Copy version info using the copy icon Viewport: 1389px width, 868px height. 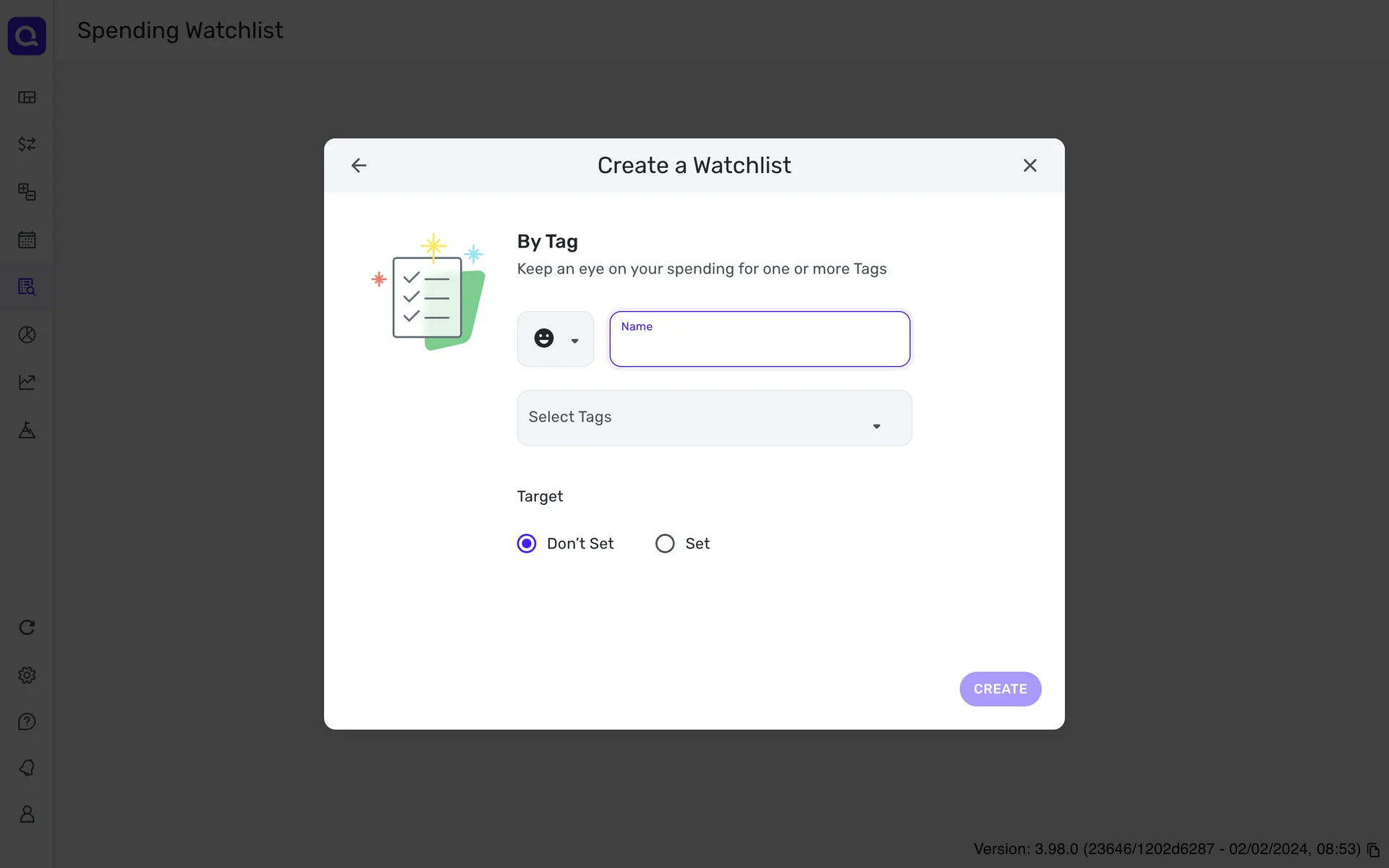pyautogui.click(x=1373, y=850)
